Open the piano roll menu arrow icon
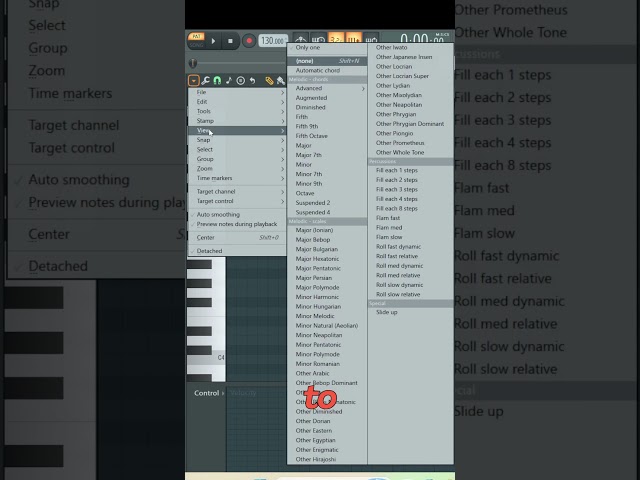The image size is (640, 480). (x=193, y=80)
